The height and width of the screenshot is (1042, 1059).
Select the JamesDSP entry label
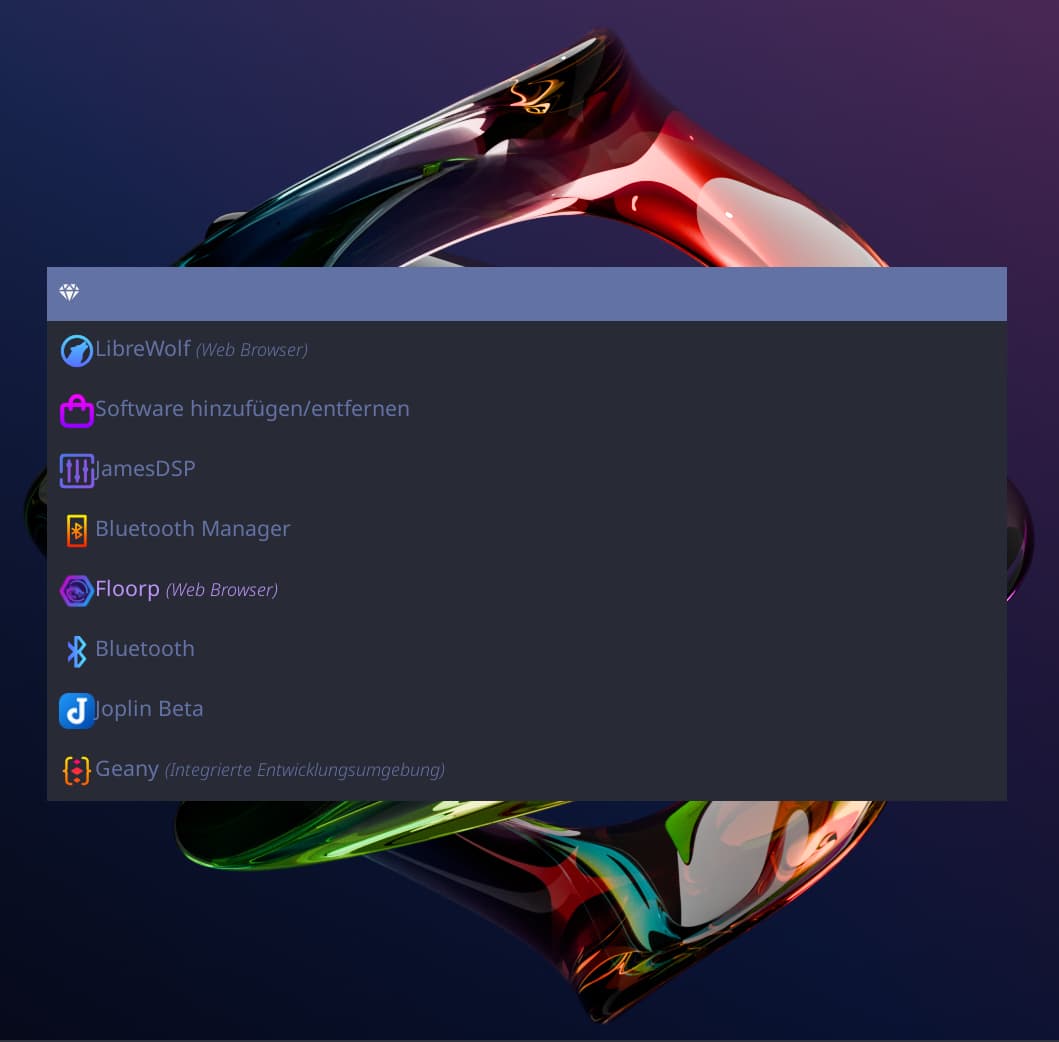click(145, 469)
